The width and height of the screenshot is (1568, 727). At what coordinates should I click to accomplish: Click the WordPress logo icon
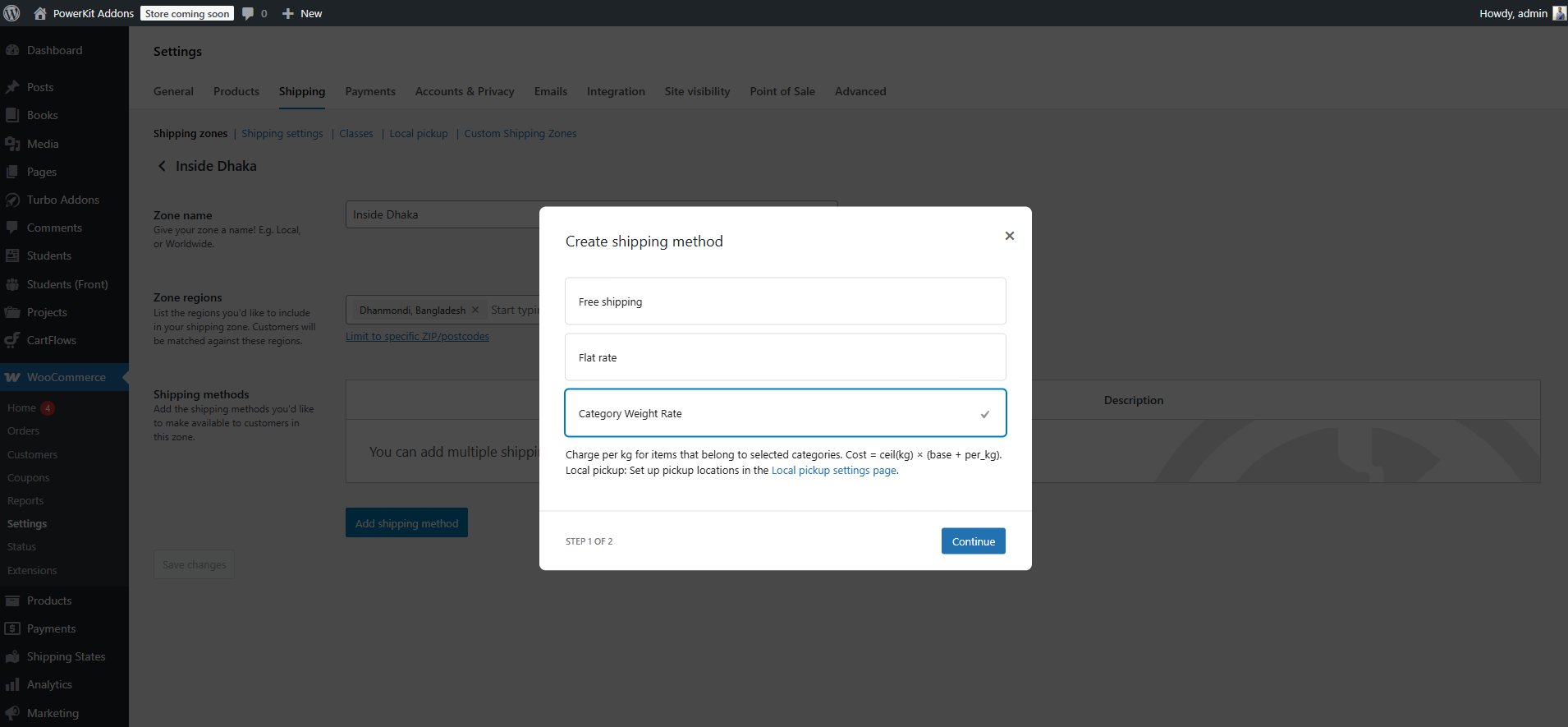(12, 13)
